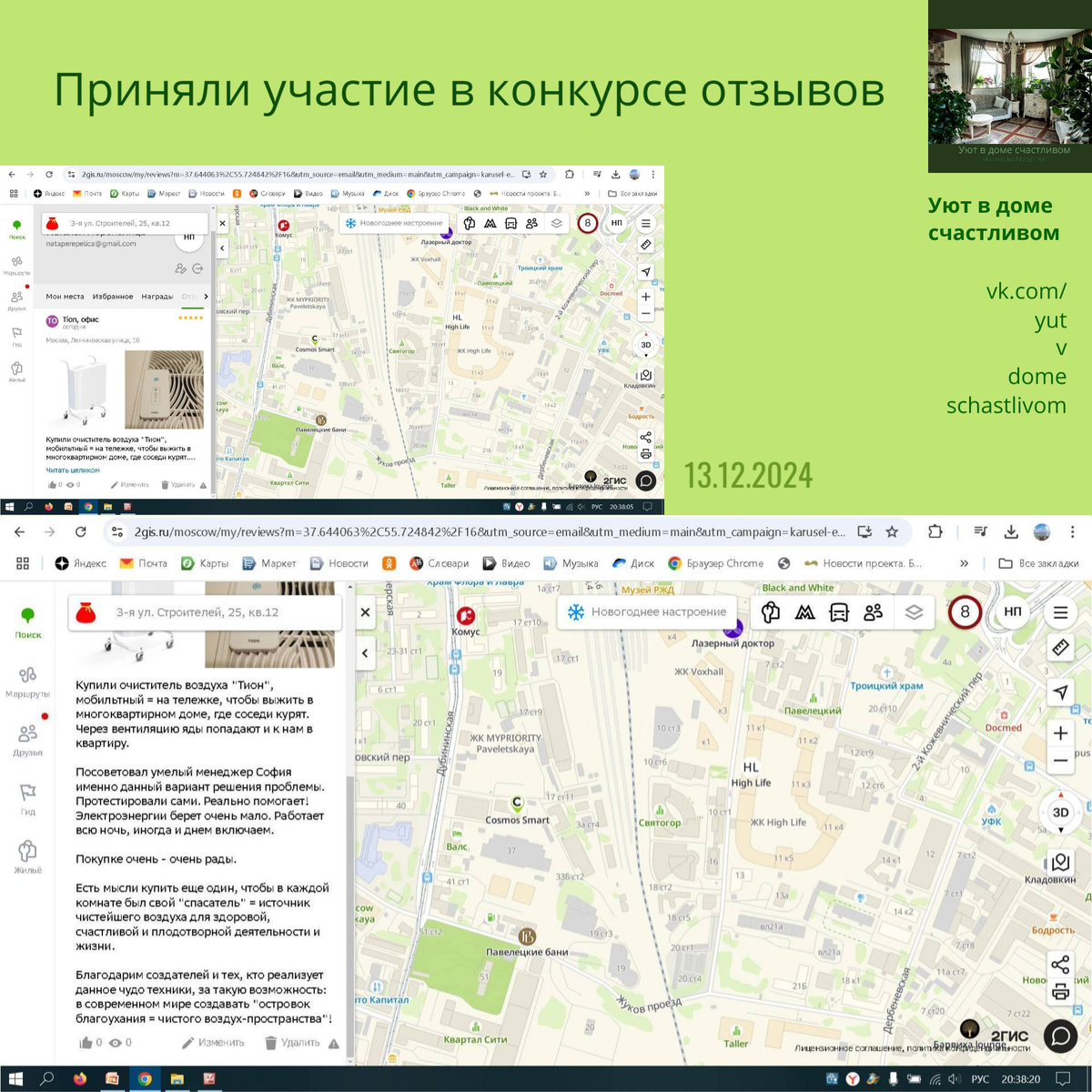This screenshot has width=1092, height=1092.
Task: Toggle traffic score 8 indicator, lower screenshot
Action: (965, 612)
